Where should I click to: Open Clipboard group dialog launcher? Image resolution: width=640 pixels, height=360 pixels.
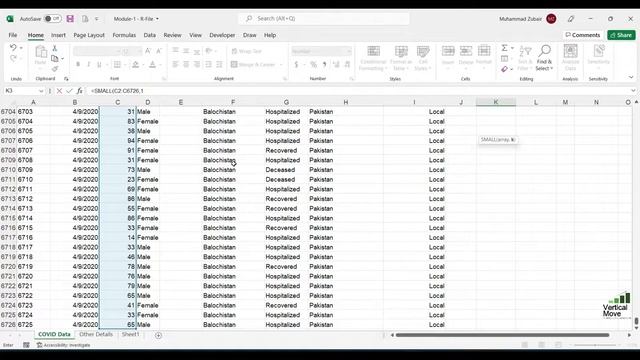click(x=66, y=79)
